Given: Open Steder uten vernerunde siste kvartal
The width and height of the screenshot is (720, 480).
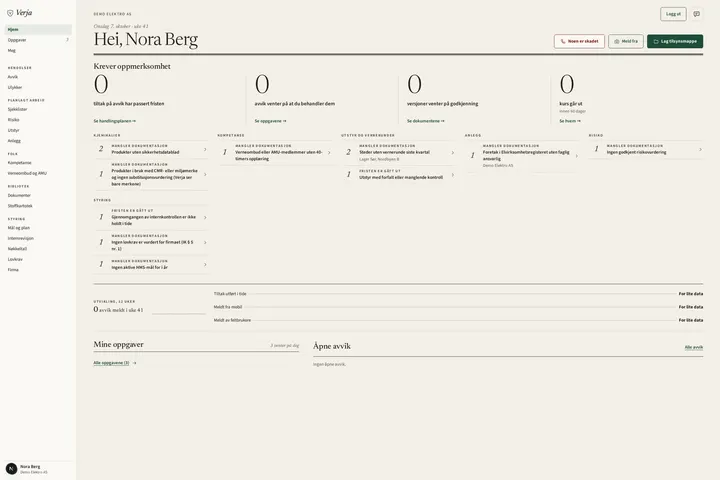Looking at the screenshot, I should (399, 152).
